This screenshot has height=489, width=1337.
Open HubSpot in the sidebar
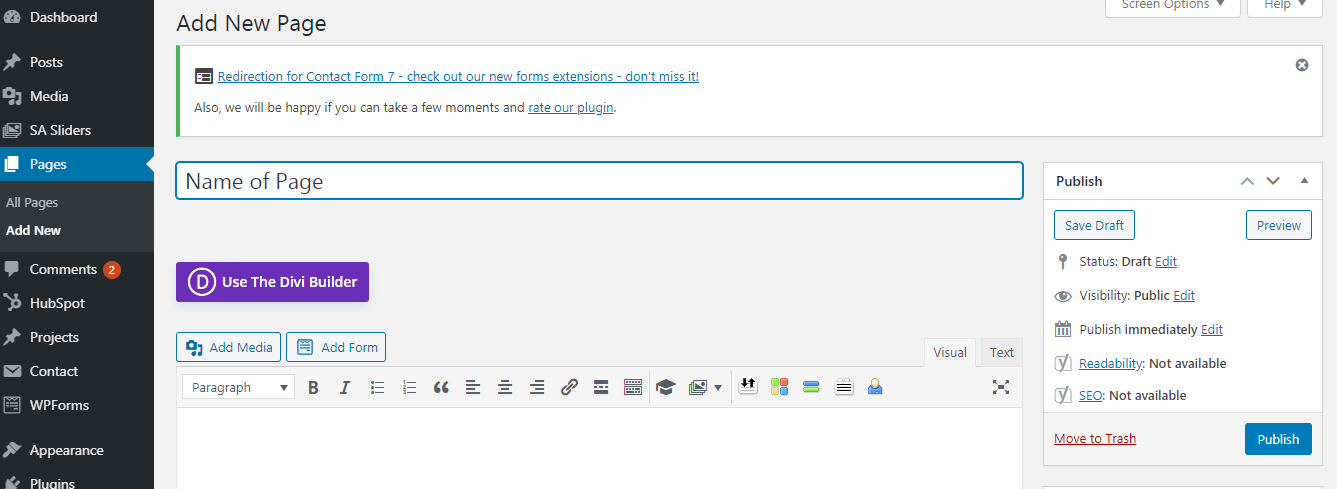pos(77,303)
